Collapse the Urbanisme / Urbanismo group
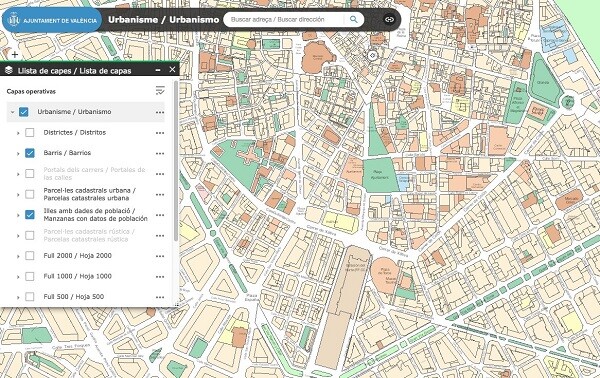This screenshot has height=378, width=600. click(12, 112)
